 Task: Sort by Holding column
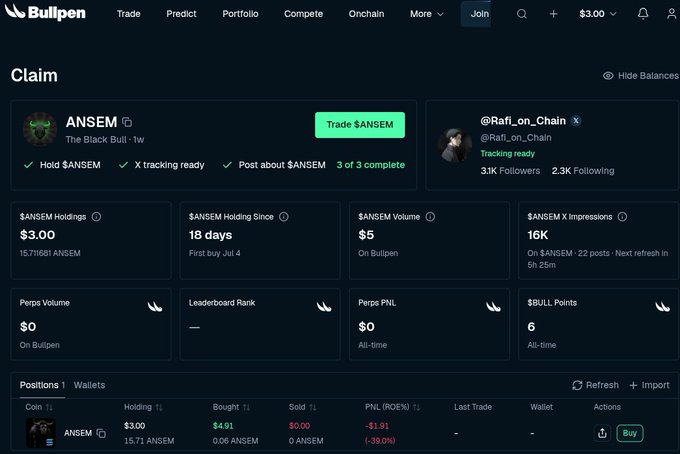click(143, 407)
